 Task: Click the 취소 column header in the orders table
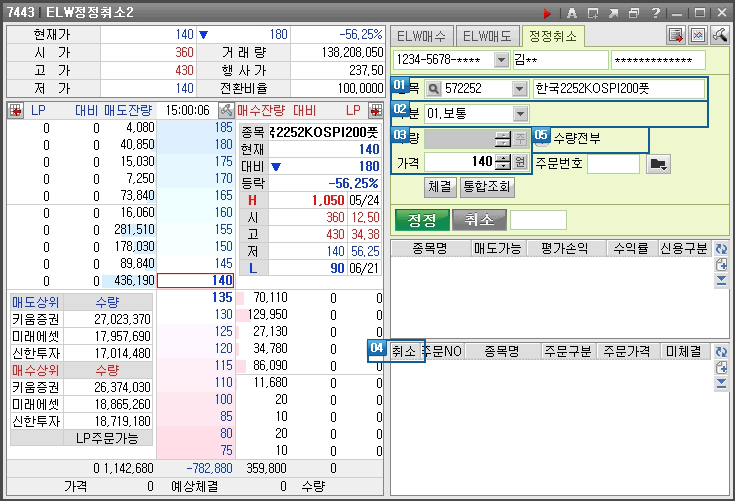(404, 351)
